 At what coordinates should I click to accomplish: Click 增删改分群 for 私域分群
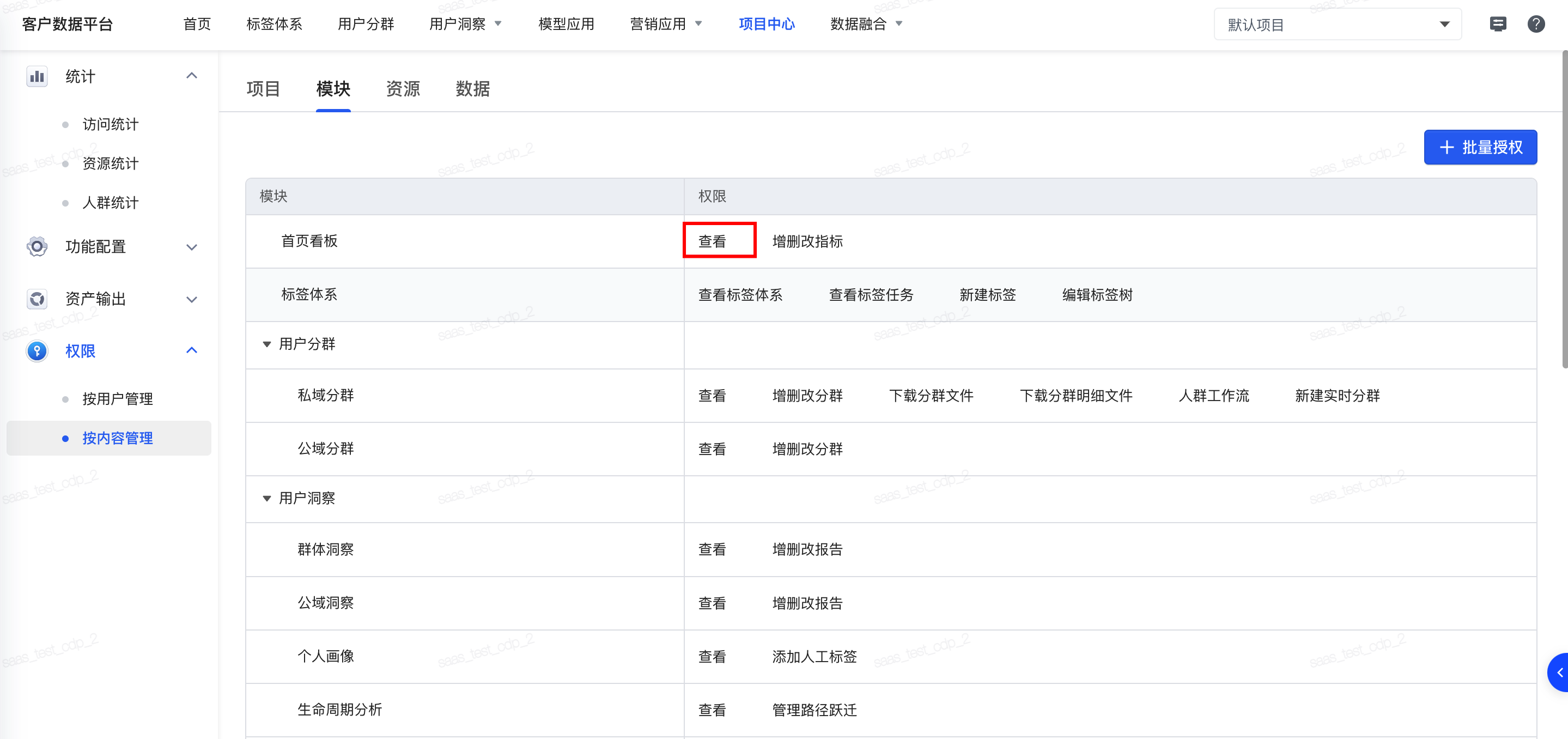[808, 396]
